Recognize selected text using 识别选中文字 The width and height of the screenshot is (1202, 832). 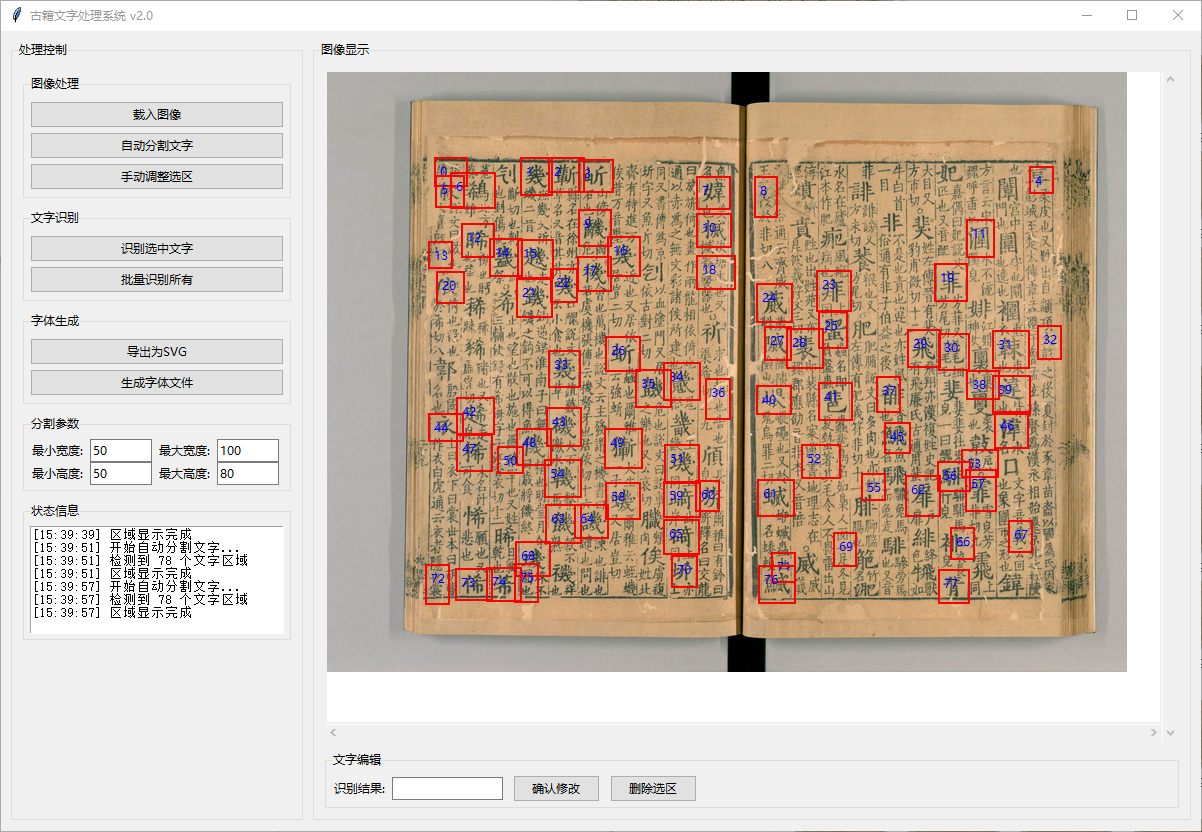pos(156,248)
